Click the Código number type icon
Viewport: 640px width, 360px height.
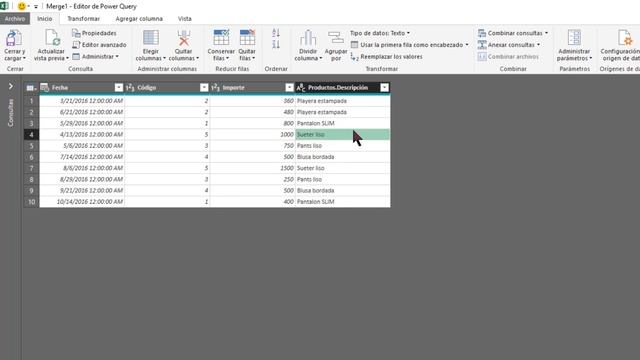[x=130, y=87]
